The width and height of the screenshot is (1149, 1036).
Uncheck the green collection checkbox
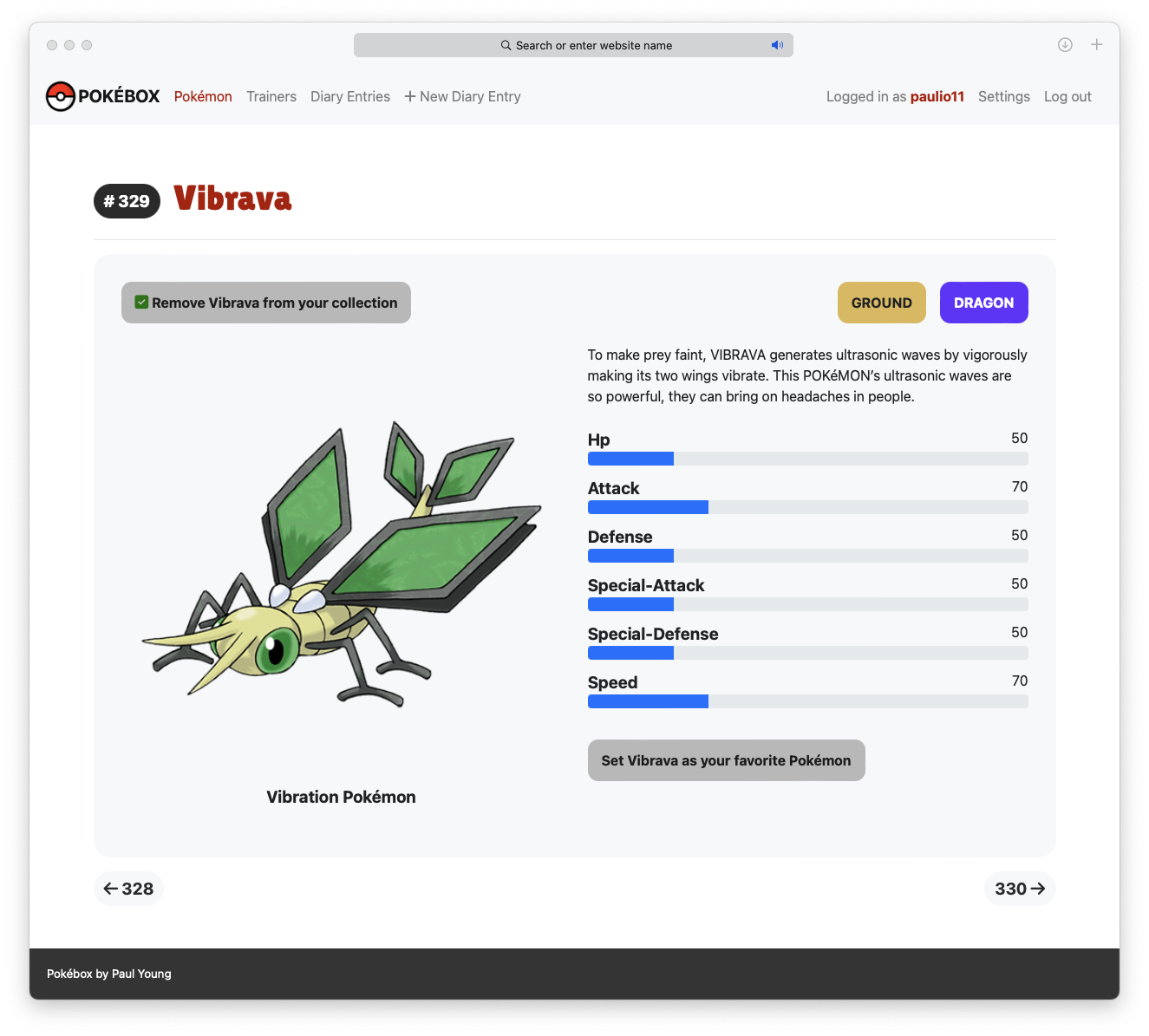(x=141, y=303)
